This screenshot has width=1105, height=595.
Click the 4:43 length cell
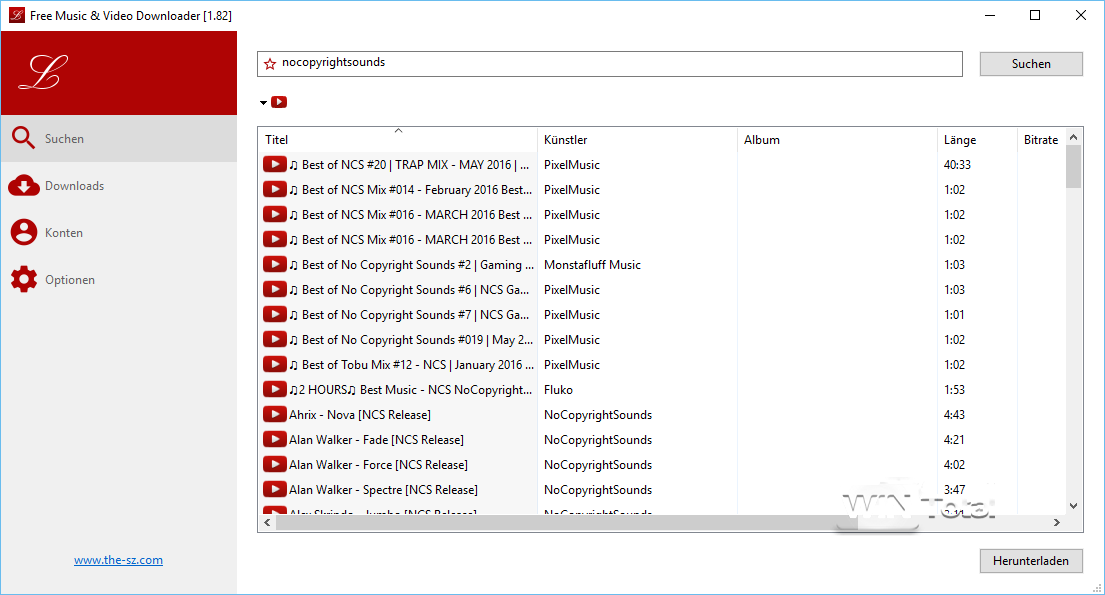[954, 415]
